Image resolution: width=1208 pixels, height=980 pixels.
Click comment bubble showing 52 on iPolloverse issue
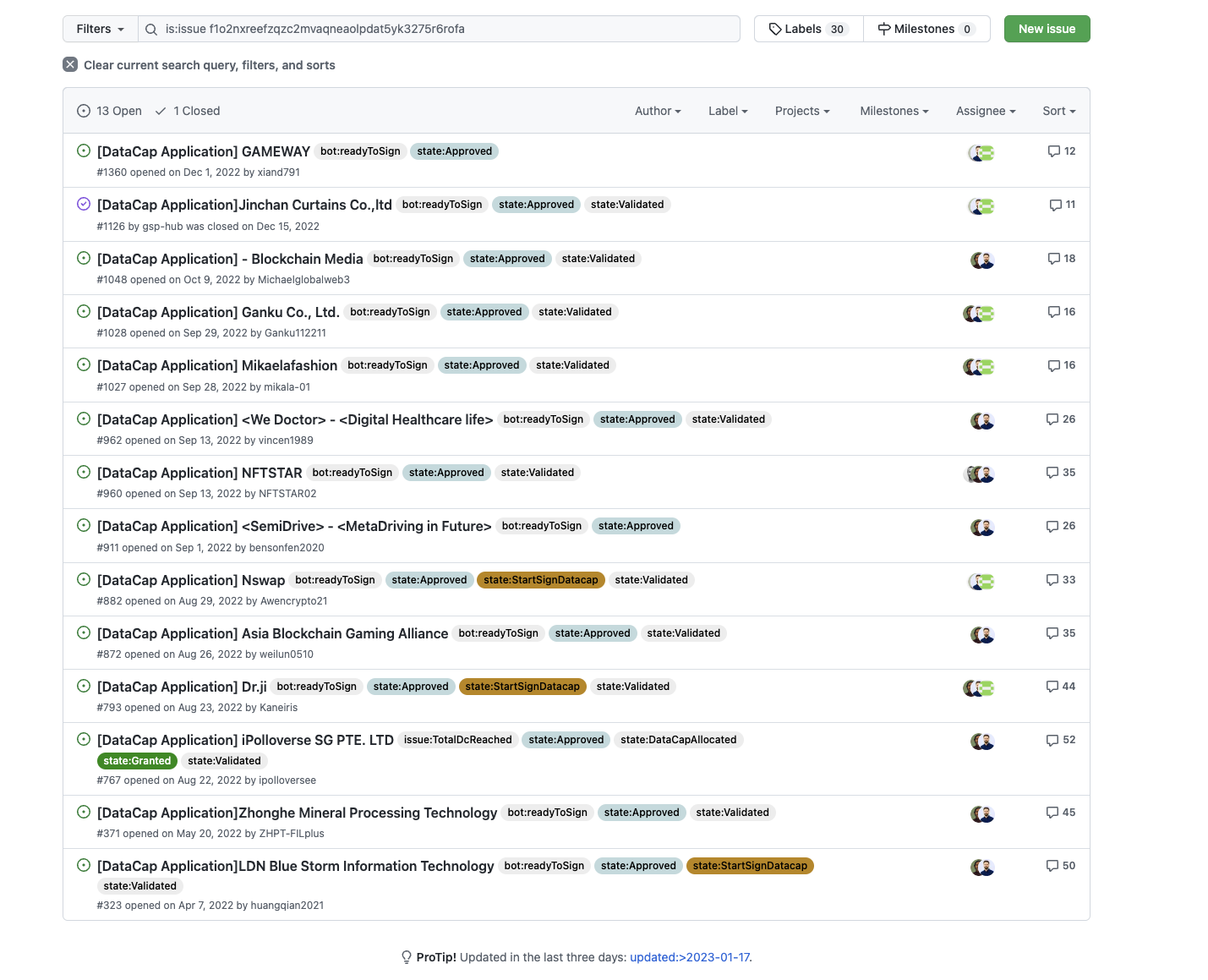click(1052, 739)
